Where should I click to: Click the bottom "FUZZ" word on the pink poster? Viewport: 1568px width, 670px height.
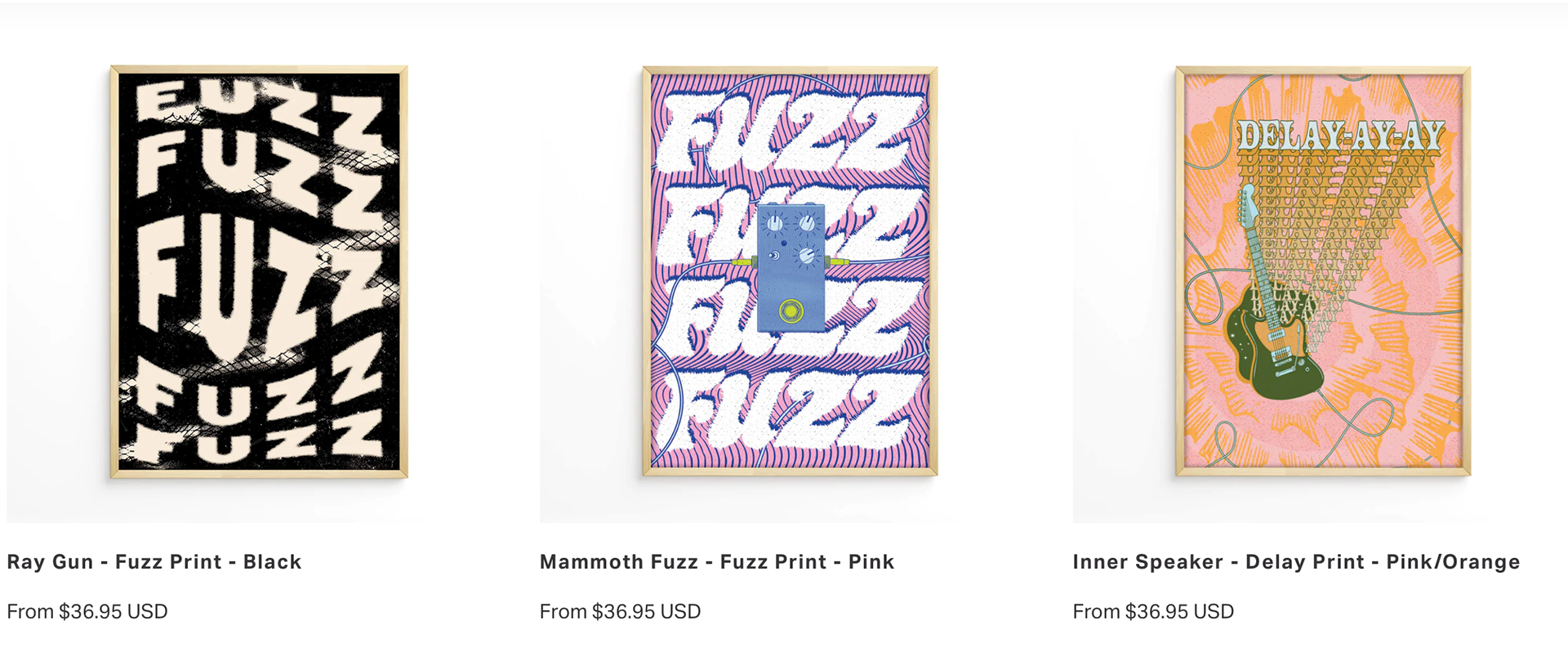click(788, 413)
